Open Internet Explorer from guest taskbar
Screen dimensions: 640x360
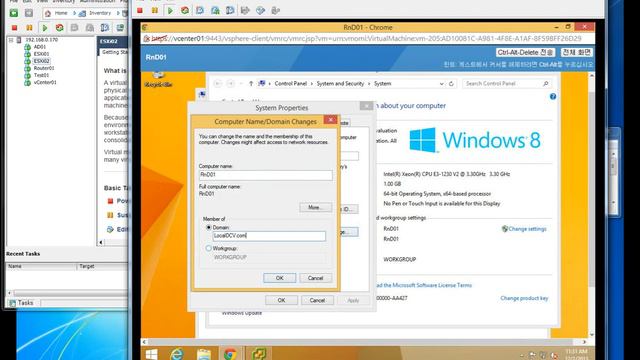pyautogui.click(x=177, y=354)
